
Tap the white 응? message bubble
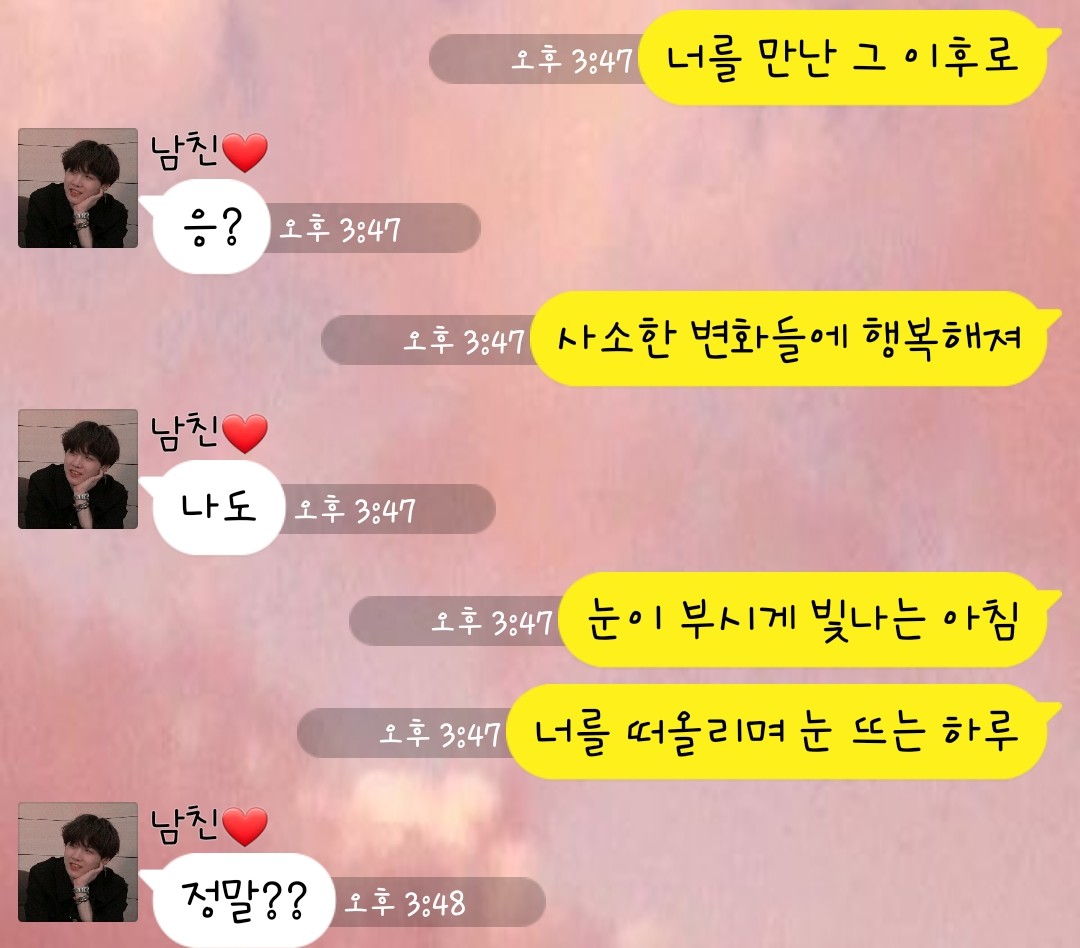tap(205, 227)
